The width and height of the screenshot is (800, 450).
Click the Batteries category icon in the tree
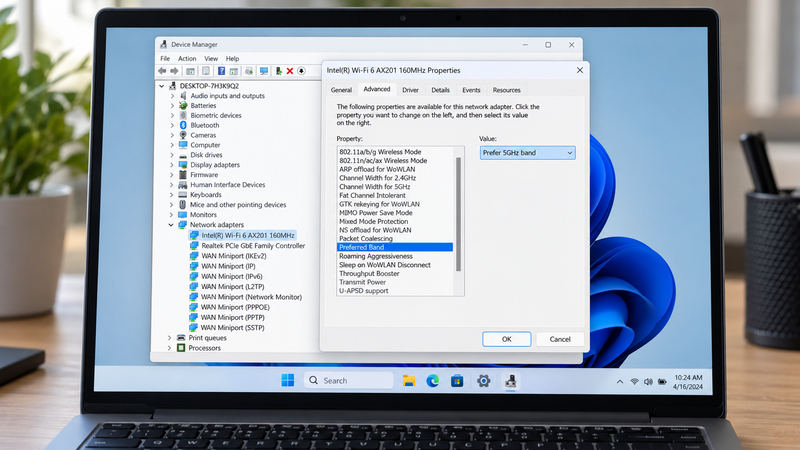[x=183, y=106]
